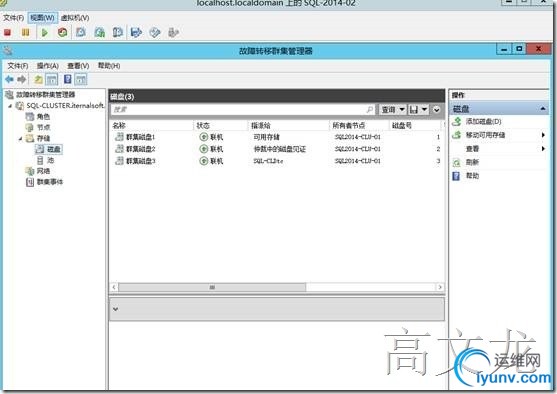Open the save query dropdown arrow

click(424, 109)
